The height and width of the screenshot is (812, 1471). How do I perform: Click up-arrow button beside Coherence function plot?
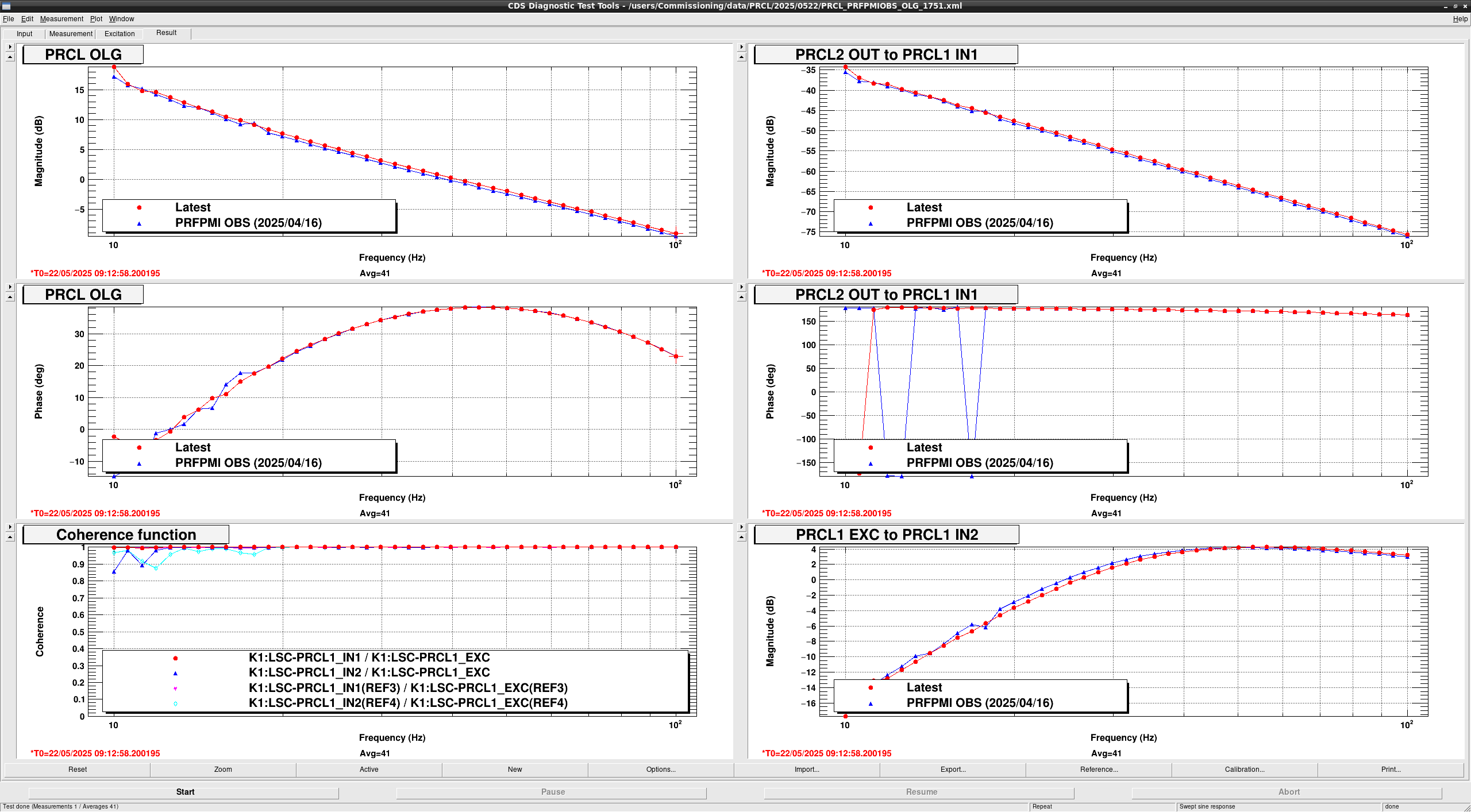click(x=10, y=537)
